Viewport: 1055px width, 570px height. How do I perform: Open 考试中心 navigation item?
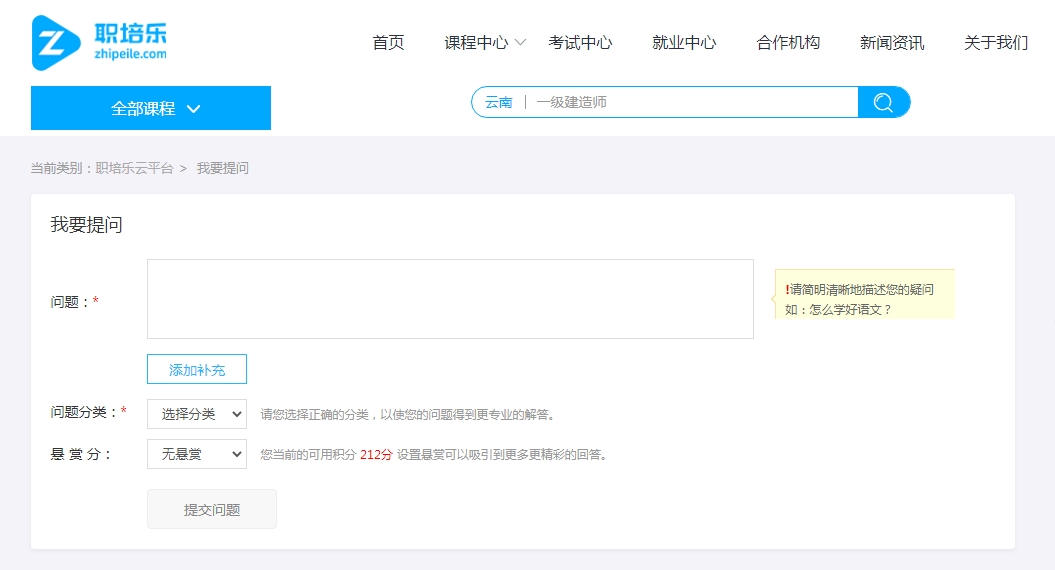pos(580,42)
